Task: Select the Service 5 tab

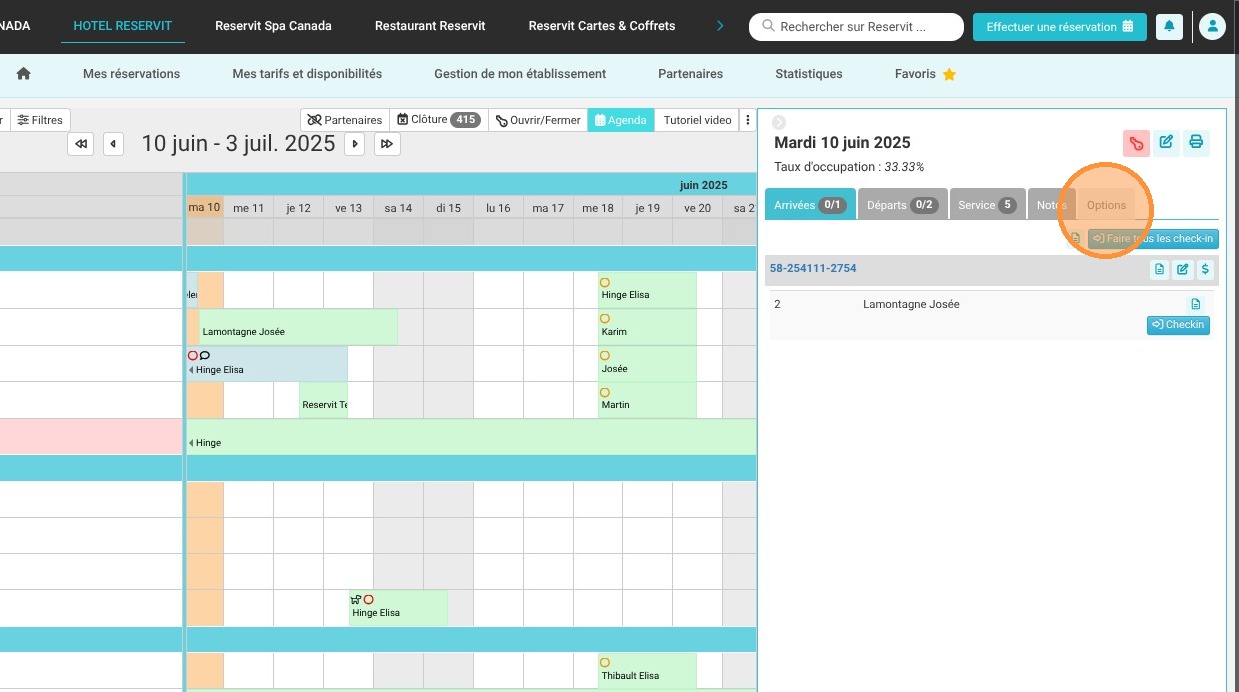Action: [987, 204]
